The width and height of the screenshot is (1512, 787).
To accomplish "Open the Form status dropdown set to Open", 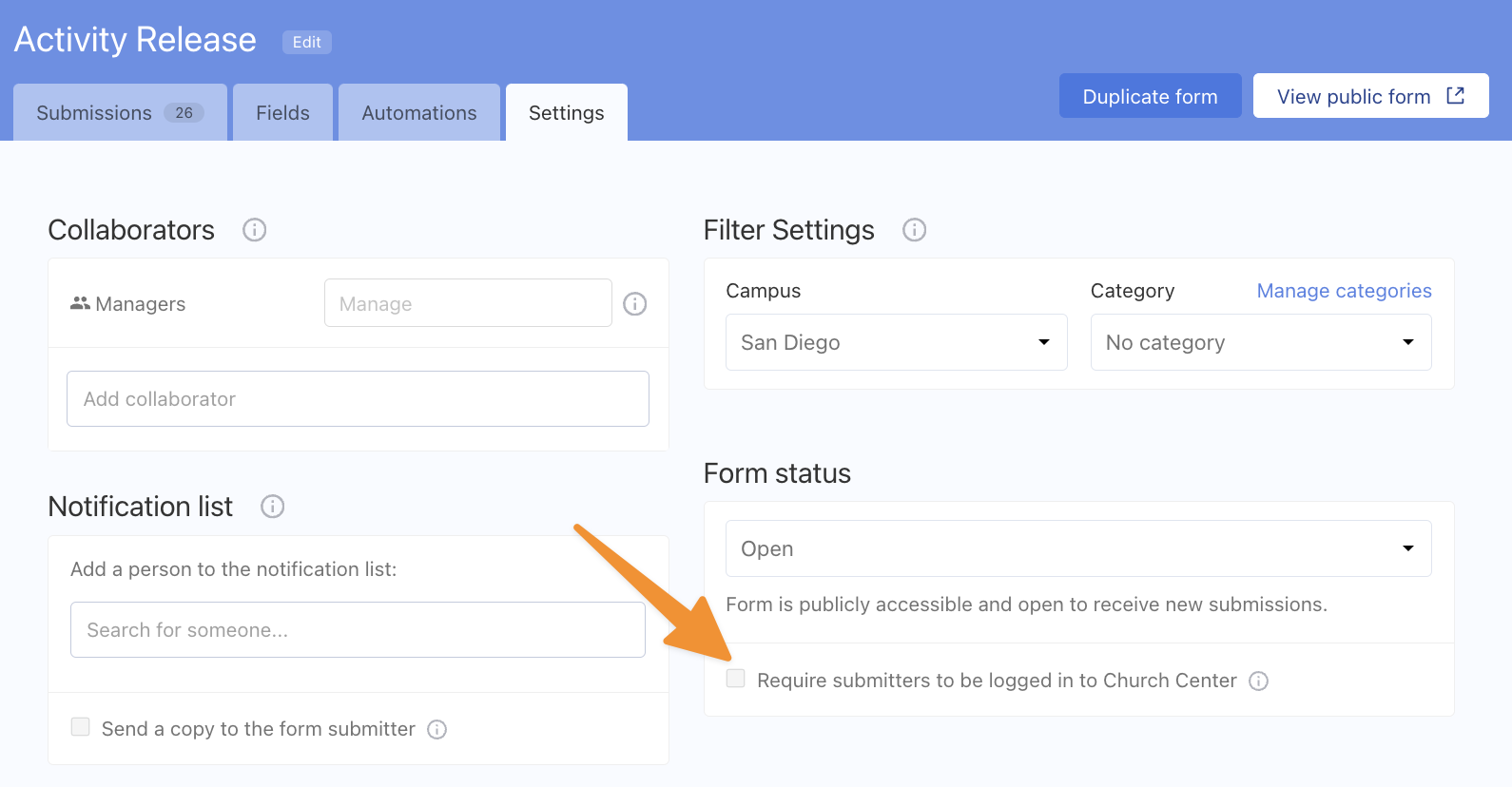I will pos(1077,548).
